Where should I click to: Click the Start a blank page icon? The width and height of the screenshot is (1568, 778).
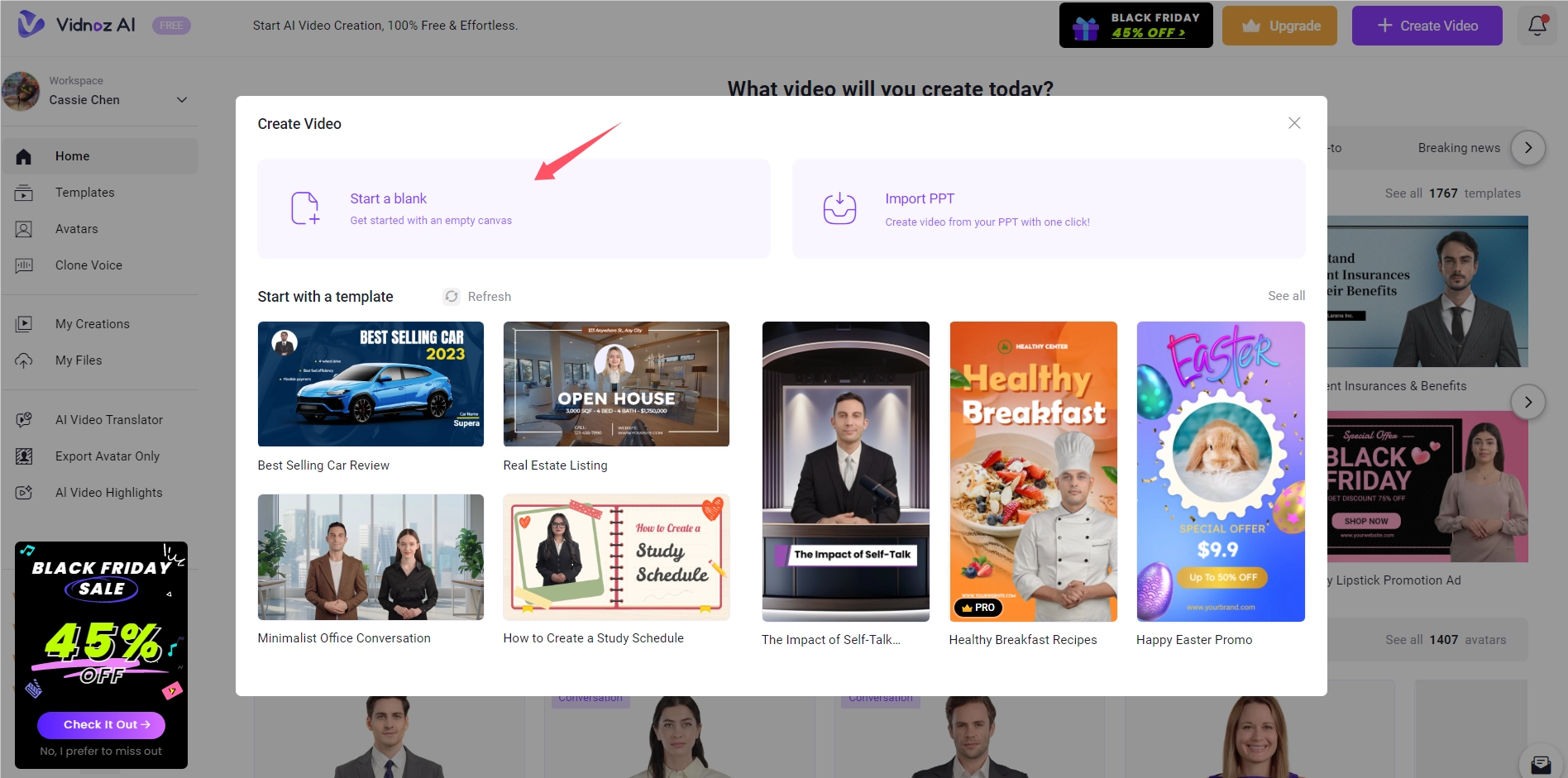click(304, 208)
